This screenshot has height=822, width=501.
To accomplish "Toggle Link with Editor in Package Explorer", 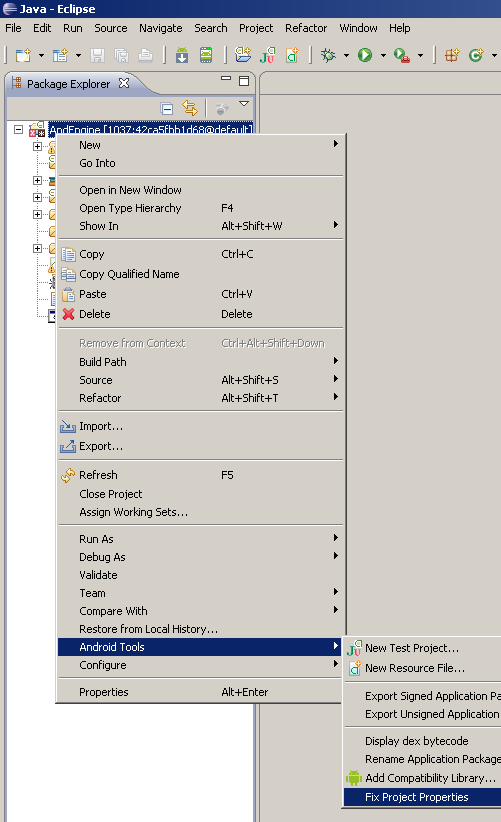I will [190, 109].
